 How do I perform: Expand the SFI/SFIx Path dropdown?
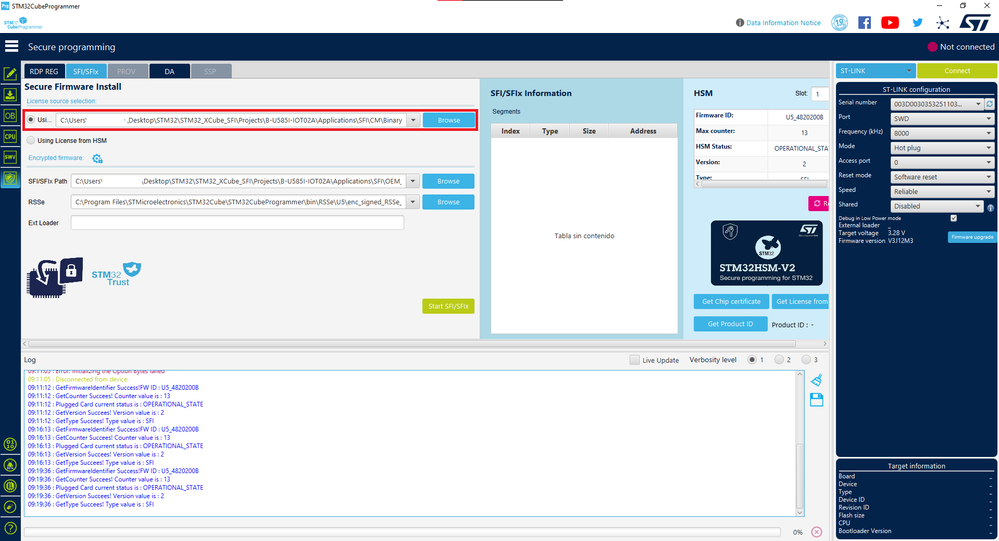[413, 181]
